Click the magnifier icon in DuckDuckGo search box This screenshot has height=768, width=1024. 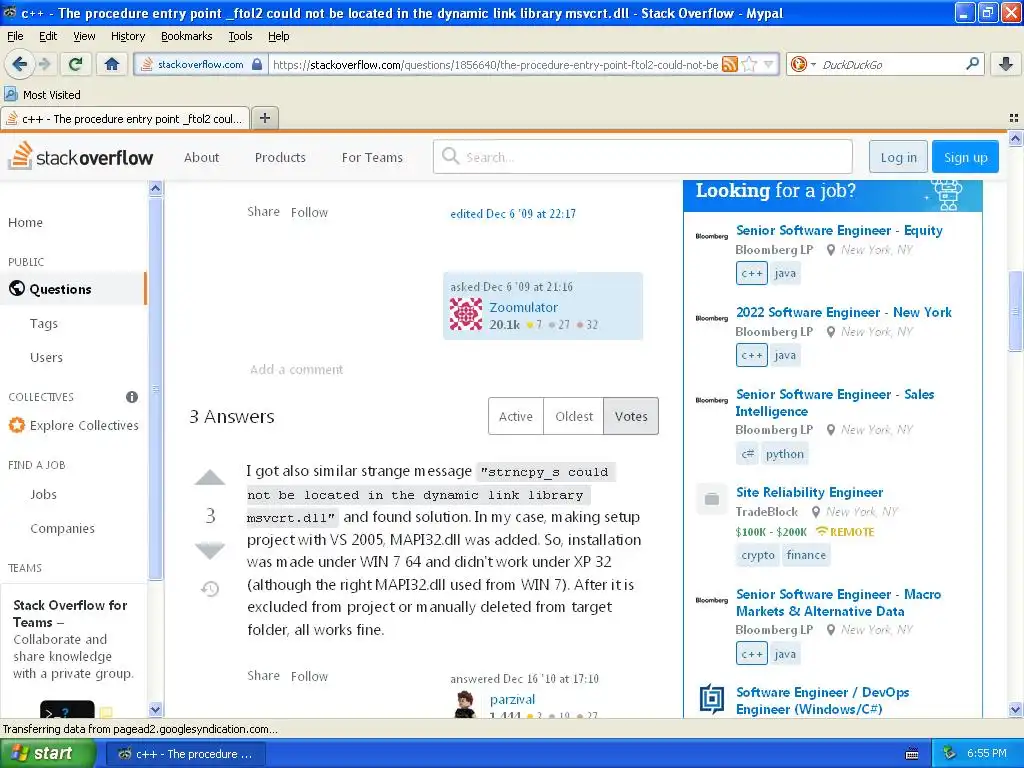972,63
